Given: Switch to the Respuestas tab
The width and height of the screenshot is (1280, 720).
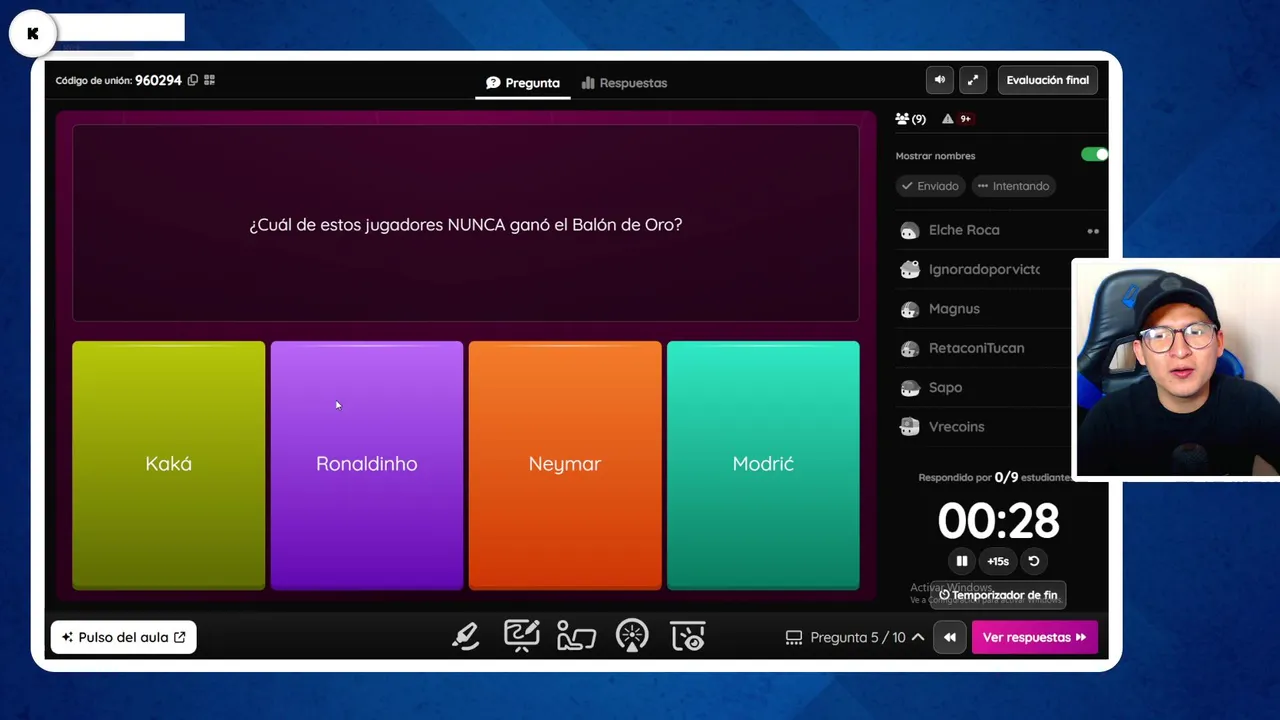Looking at the screenshot, I should (x=624, y=83).
